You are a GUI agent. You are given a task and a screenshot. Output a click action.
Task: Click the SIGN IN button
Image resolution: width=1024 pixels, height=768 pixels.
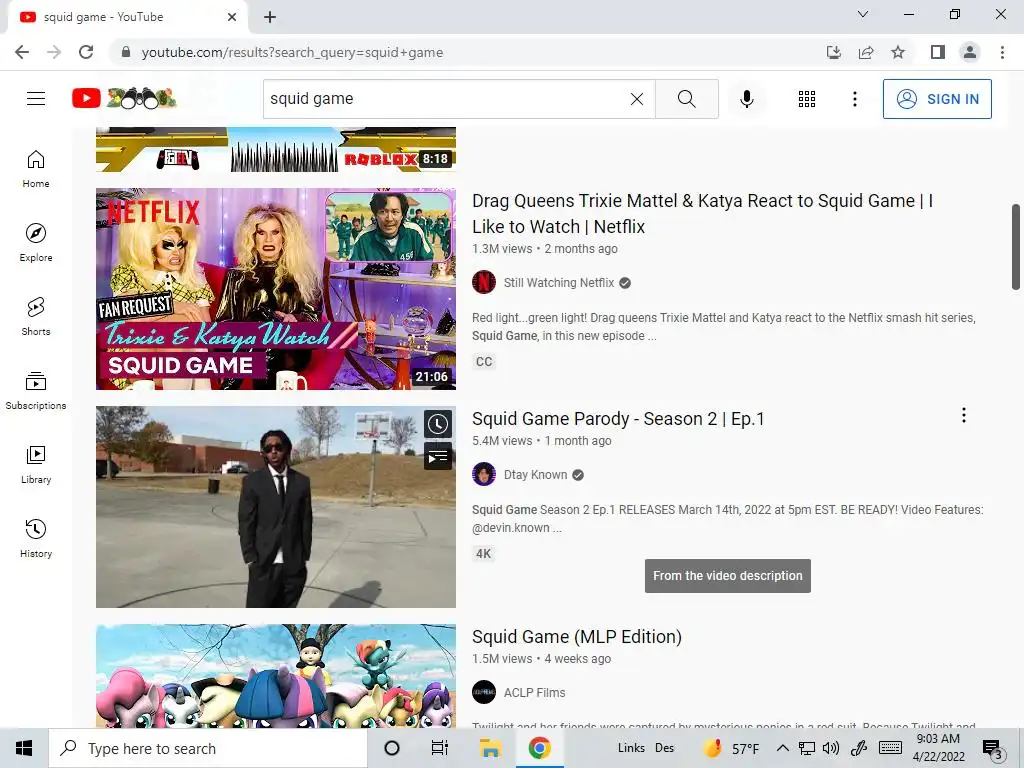coord(936,99)
